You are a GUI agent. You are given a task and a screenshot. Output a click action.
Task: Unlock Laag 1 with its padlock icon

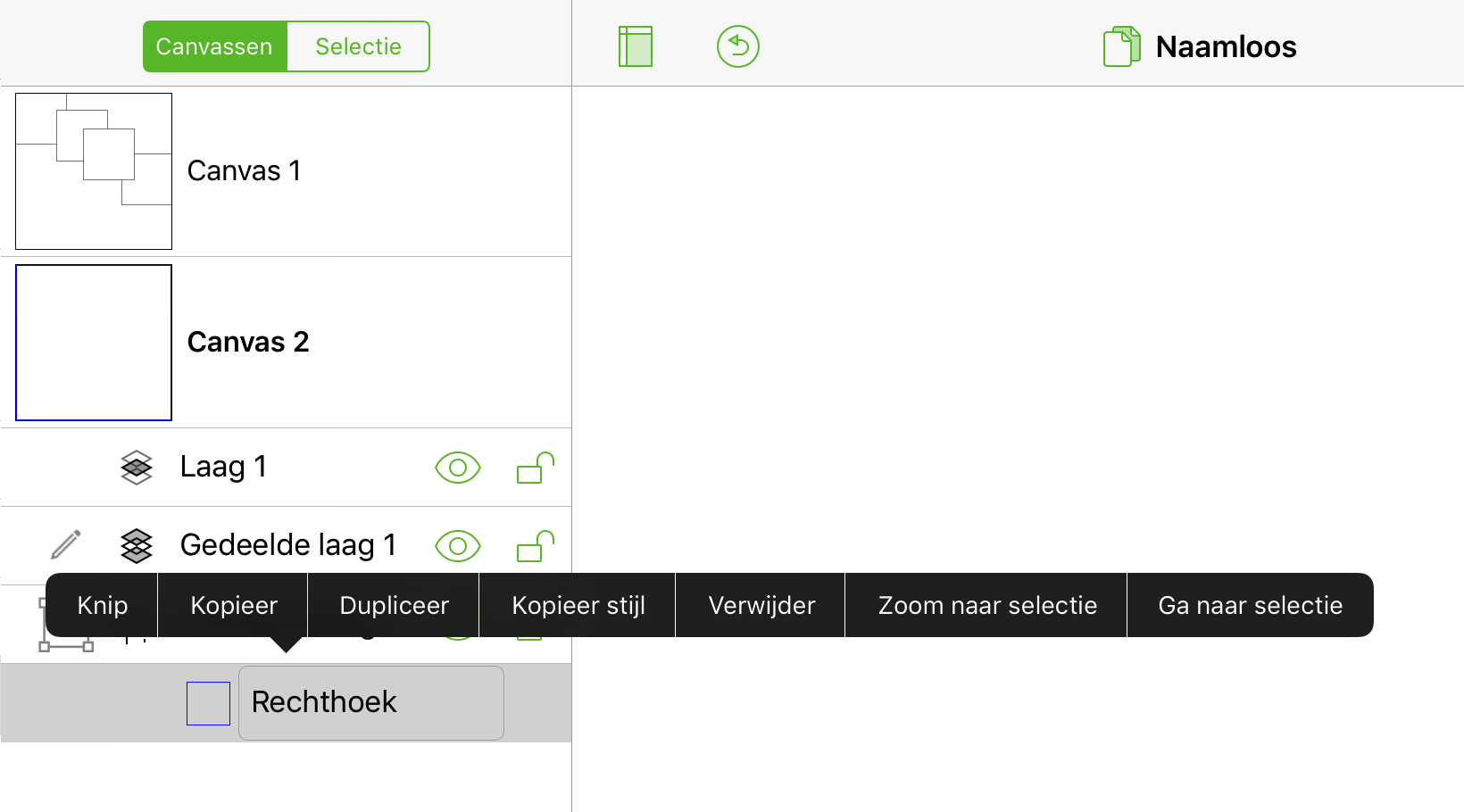(x=533, y=467)
